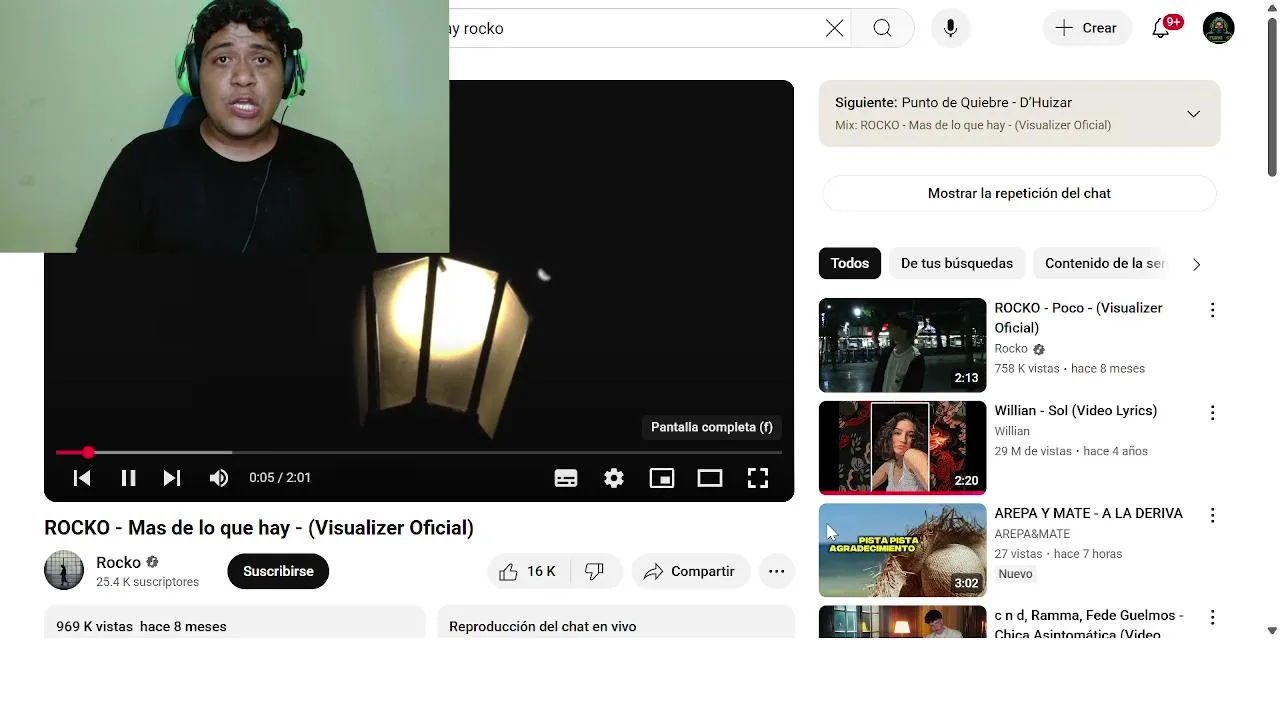The image size is (1280, 720).
Task: Skip to the next video
Action: pos(172,478)
